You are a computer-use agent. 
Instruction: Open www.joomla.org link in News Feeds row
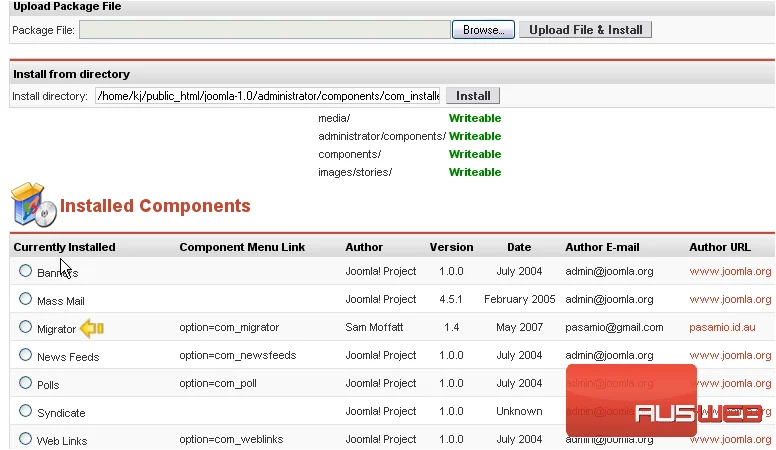730,355
